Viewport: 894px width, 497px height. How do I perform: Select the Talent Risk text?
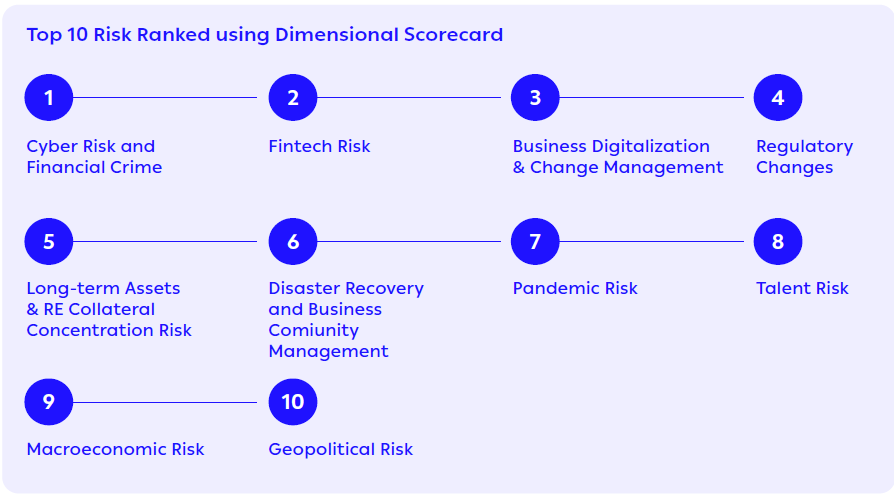pyautogui.click(x=802, y=288)
